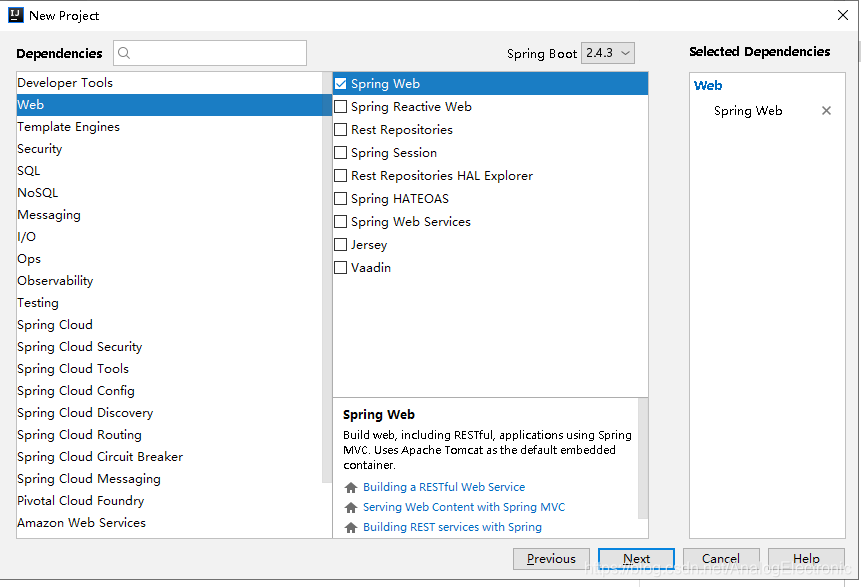This screenshot has width=861, height=587.
Task: Select Developer Tools category
Action: click(x=170, y=83)
